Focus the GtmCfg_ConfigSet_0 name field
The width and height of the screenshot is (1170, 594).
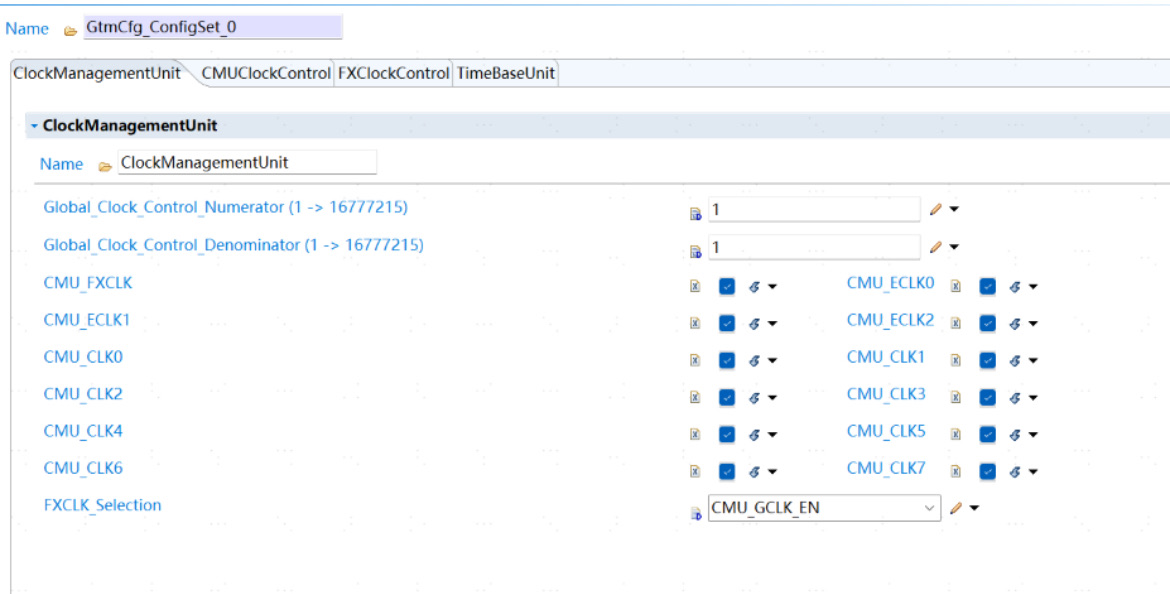pyautogui.click(x=213, y=28)
